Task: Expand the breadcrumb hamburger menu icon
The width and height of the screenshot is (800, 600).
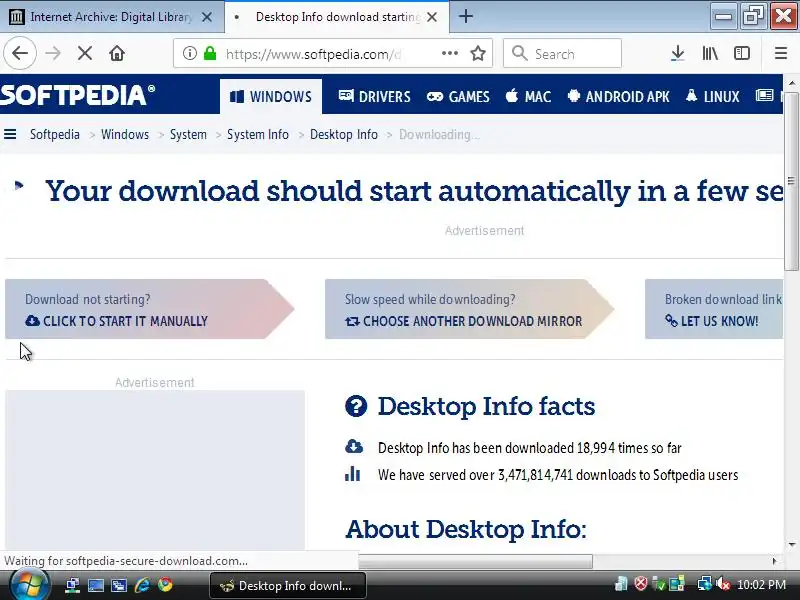Action: 10,134
